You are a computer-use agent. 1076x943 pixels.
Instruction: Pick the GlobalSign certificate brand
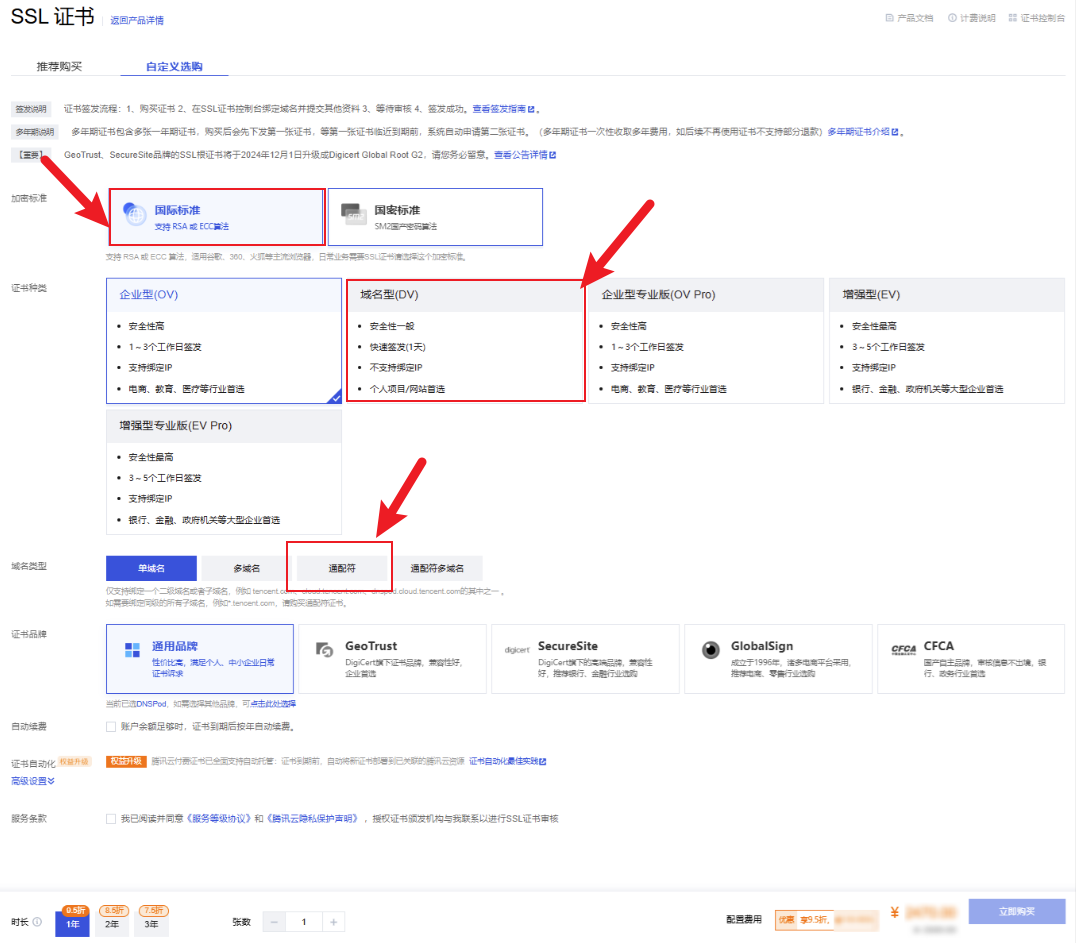[x=778, y=659]
